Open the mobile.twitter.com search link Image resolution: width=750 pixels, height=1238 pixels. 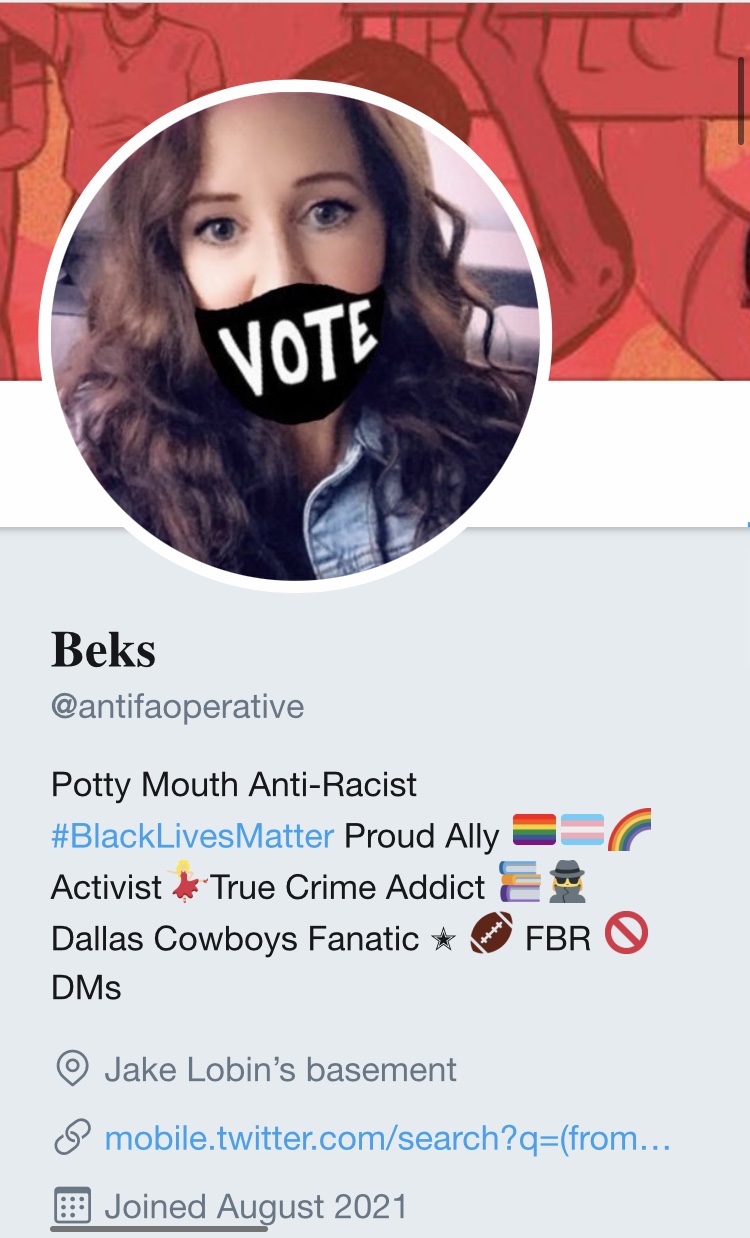tap(387, 1138)
